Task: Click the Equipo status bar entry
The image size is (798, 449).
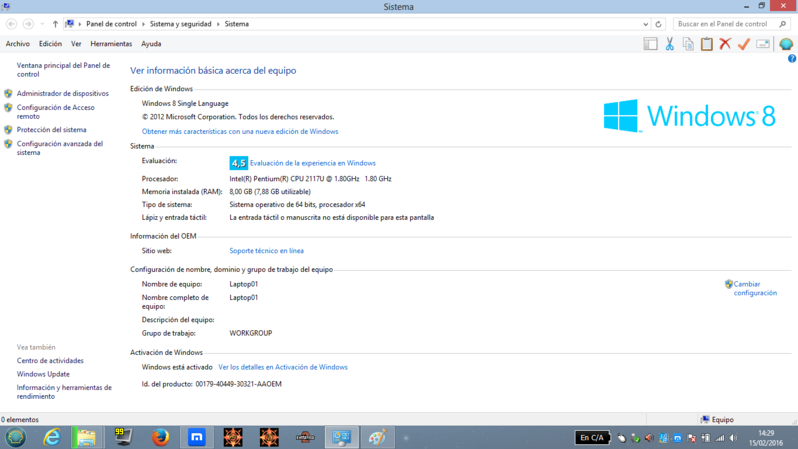Action: pos(717,419)
